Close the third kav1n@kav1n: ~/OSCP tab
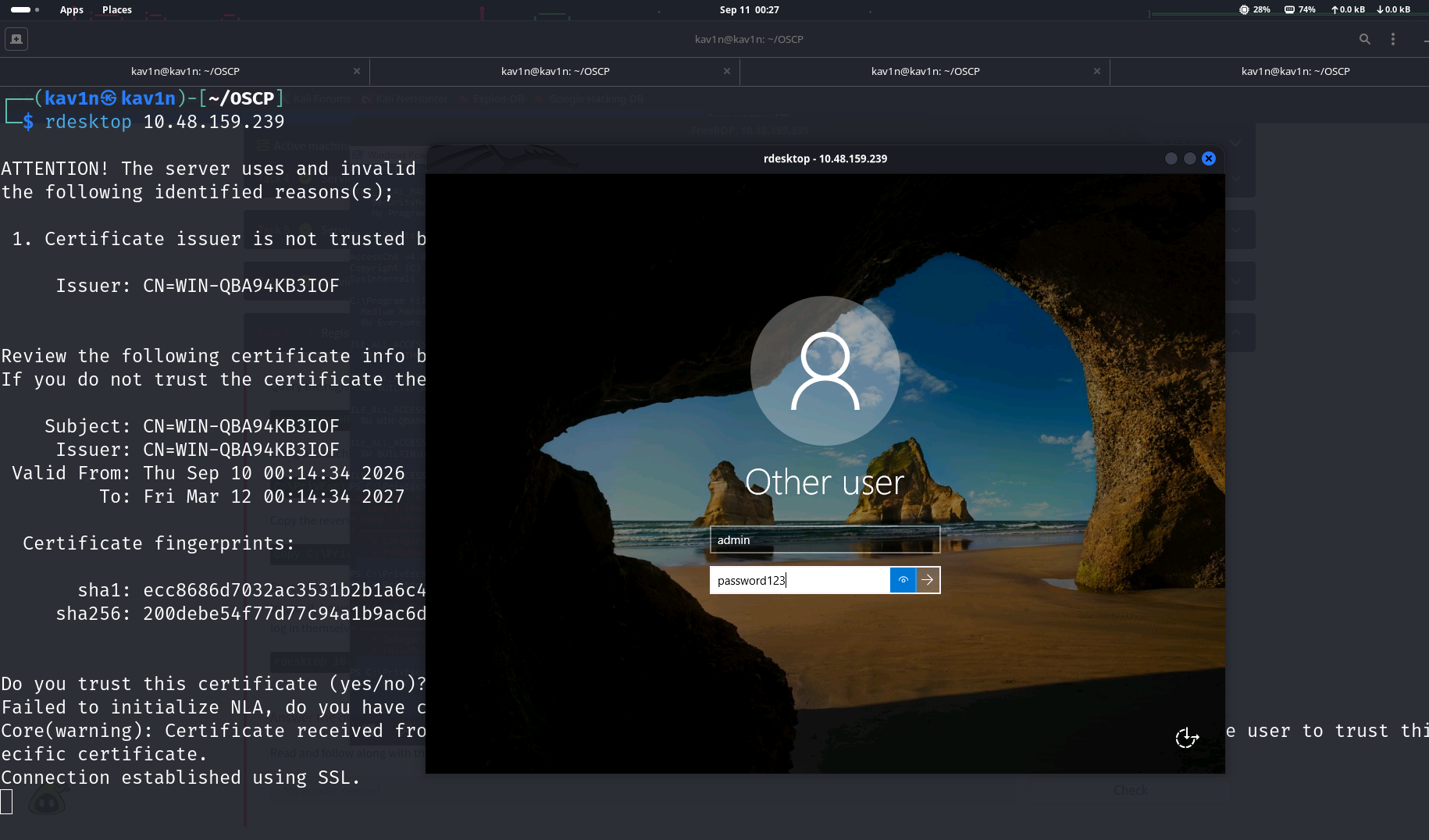This screenshot has height=840, width=1429. click(1097, 71)
